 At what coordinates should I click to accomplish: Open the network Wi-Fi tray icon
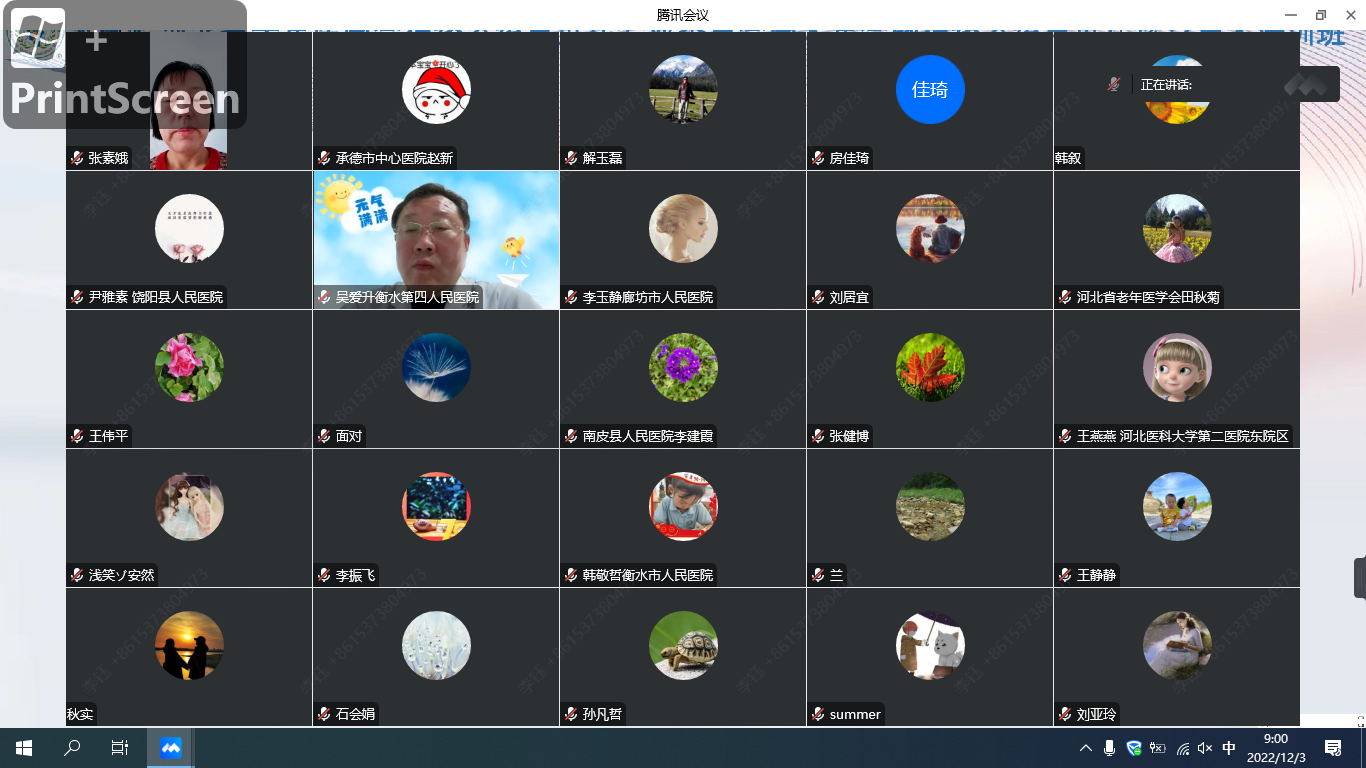click(x=1182, y=748)
